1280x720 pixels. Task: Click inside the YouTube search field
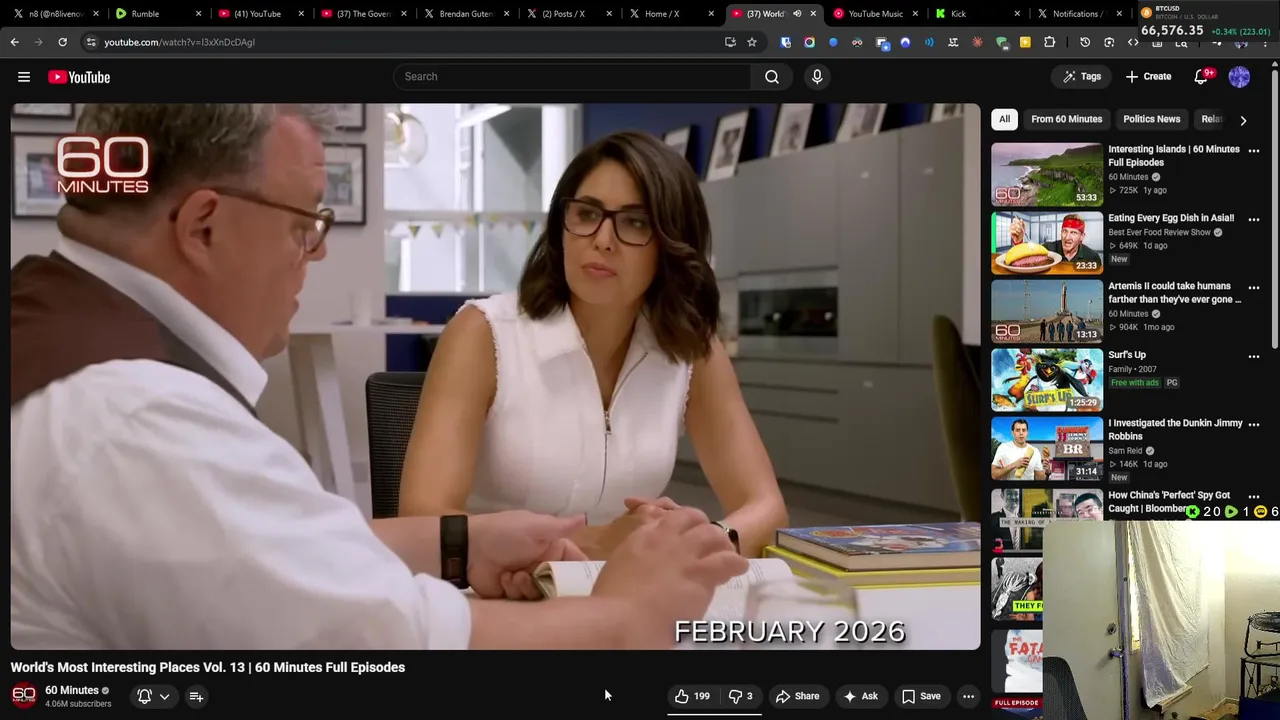pyautogui.click(x=572, y=77)
